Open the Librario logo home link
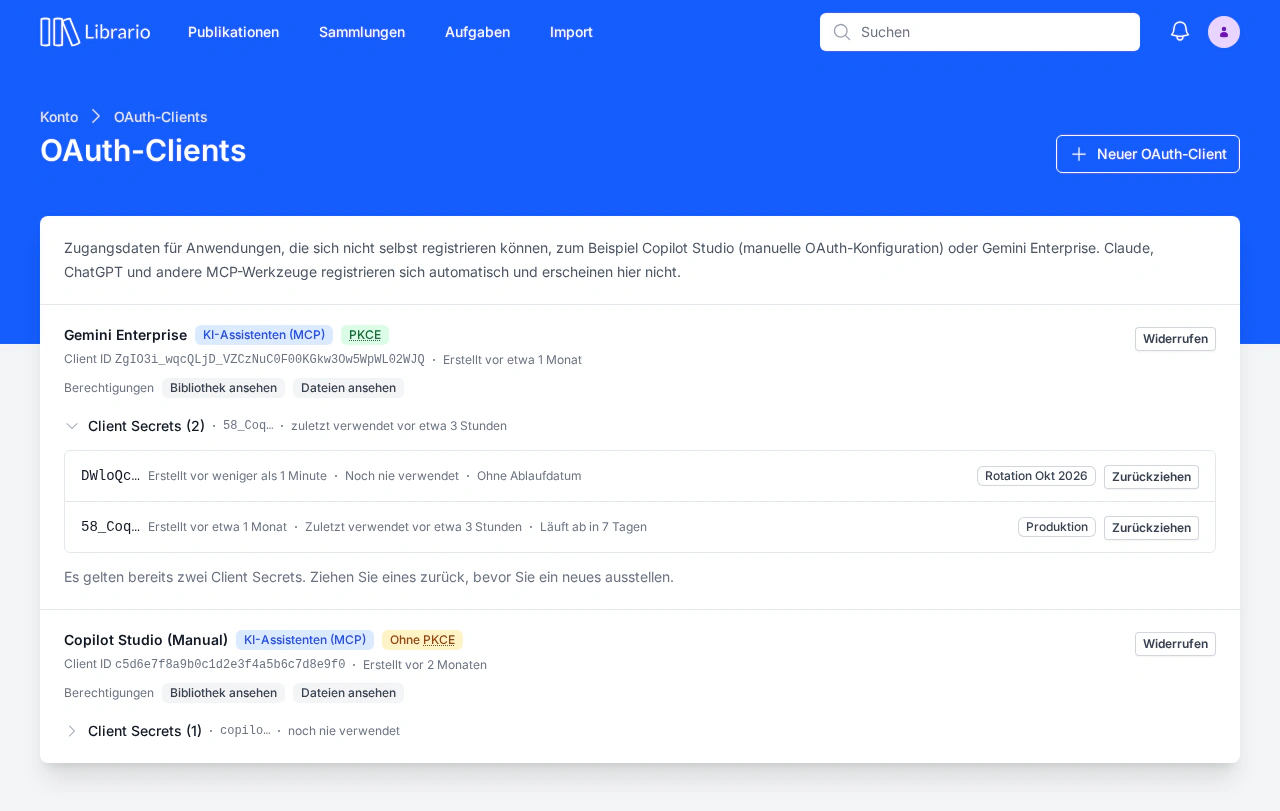The width and height of the screenshot is (1280, 811). (x=95, y=32)
